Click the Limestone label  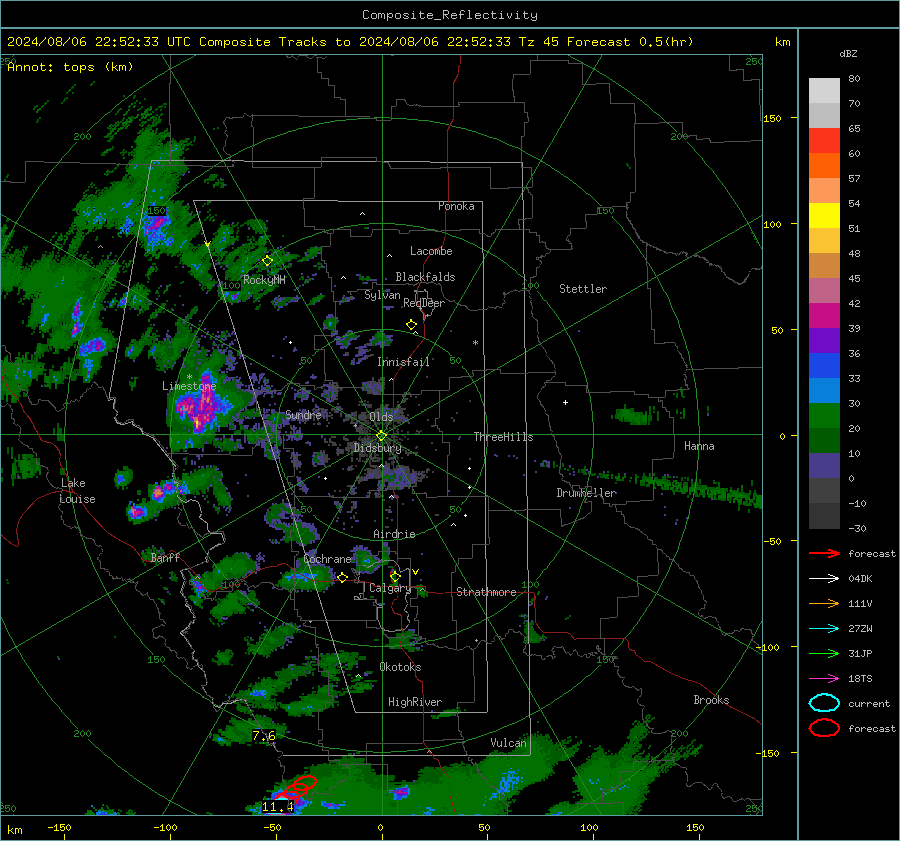click(x=189, y=386)
